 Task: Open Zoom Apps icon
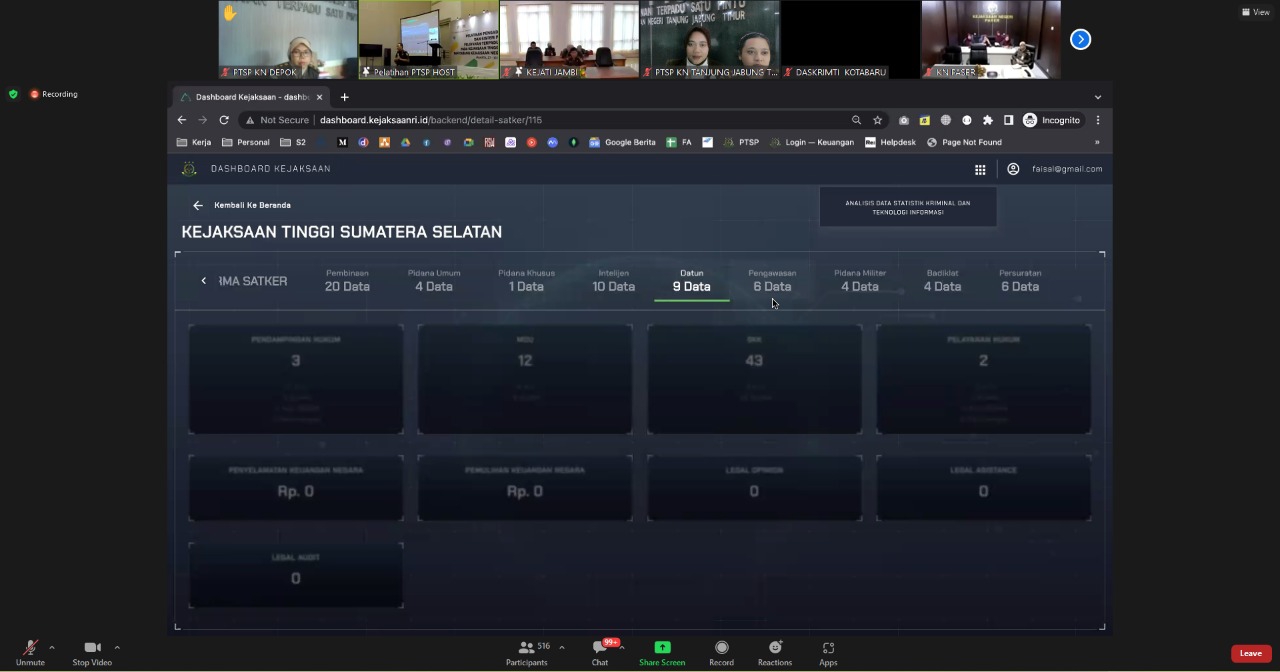pyautogui.click(x=828, y=648)
